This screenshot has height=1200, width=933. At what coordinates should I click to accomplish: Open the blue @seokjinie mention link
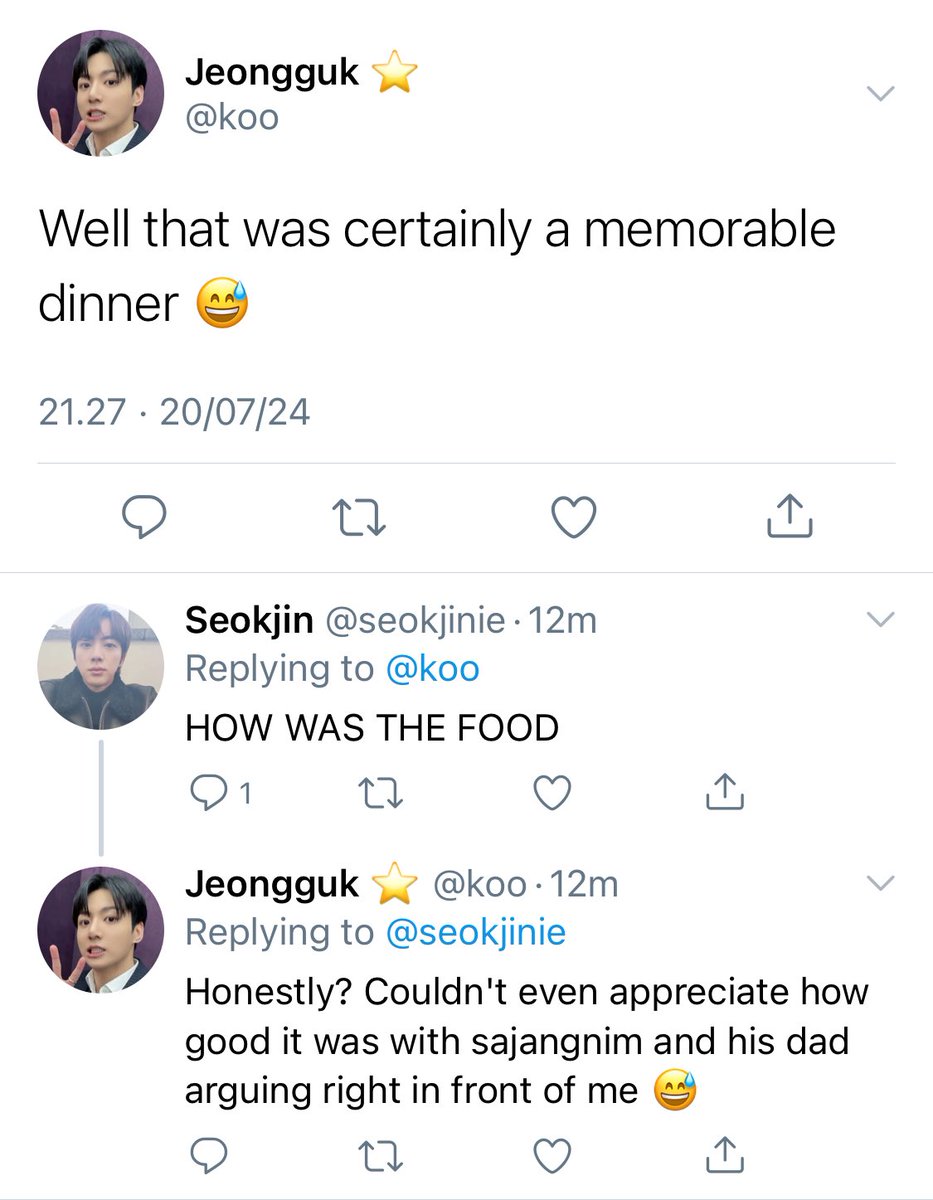click(x=475, y=932)
